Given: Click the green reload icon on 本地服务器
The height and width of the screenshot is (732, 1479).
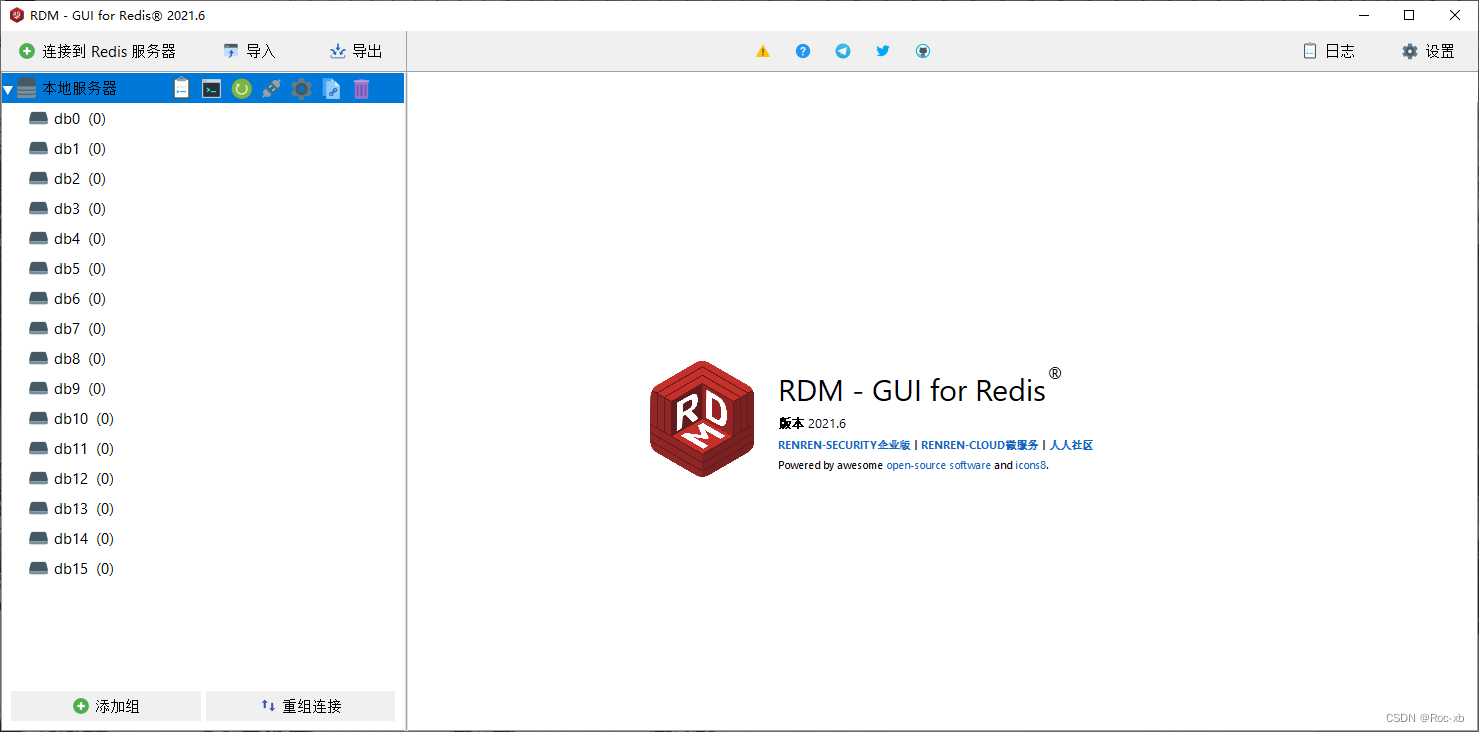Looking at the screenshot, I should click(241, 89).
